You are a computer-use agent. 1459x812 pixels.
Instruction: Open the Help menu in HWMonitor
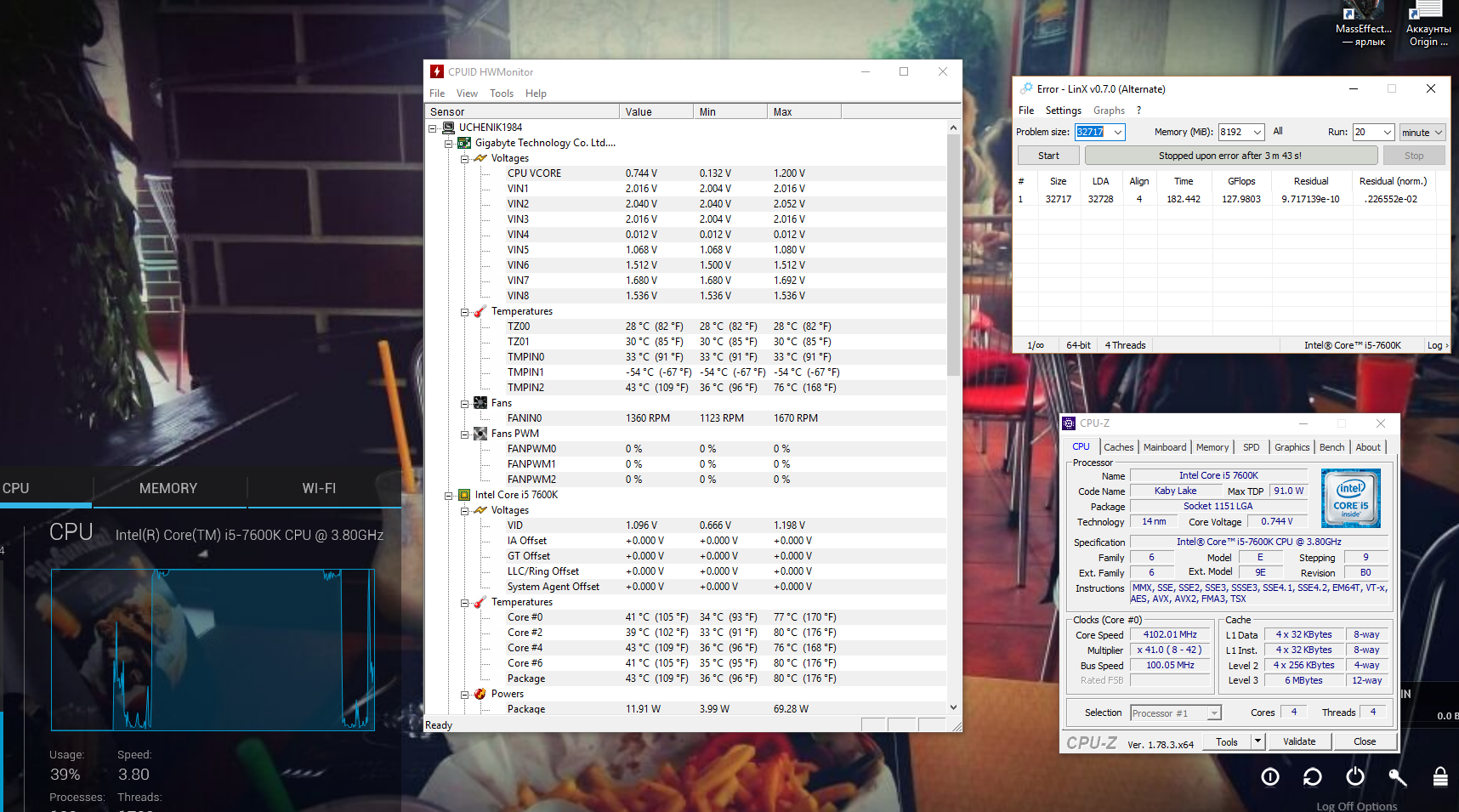pyautogui.click(x=536, y=94)
